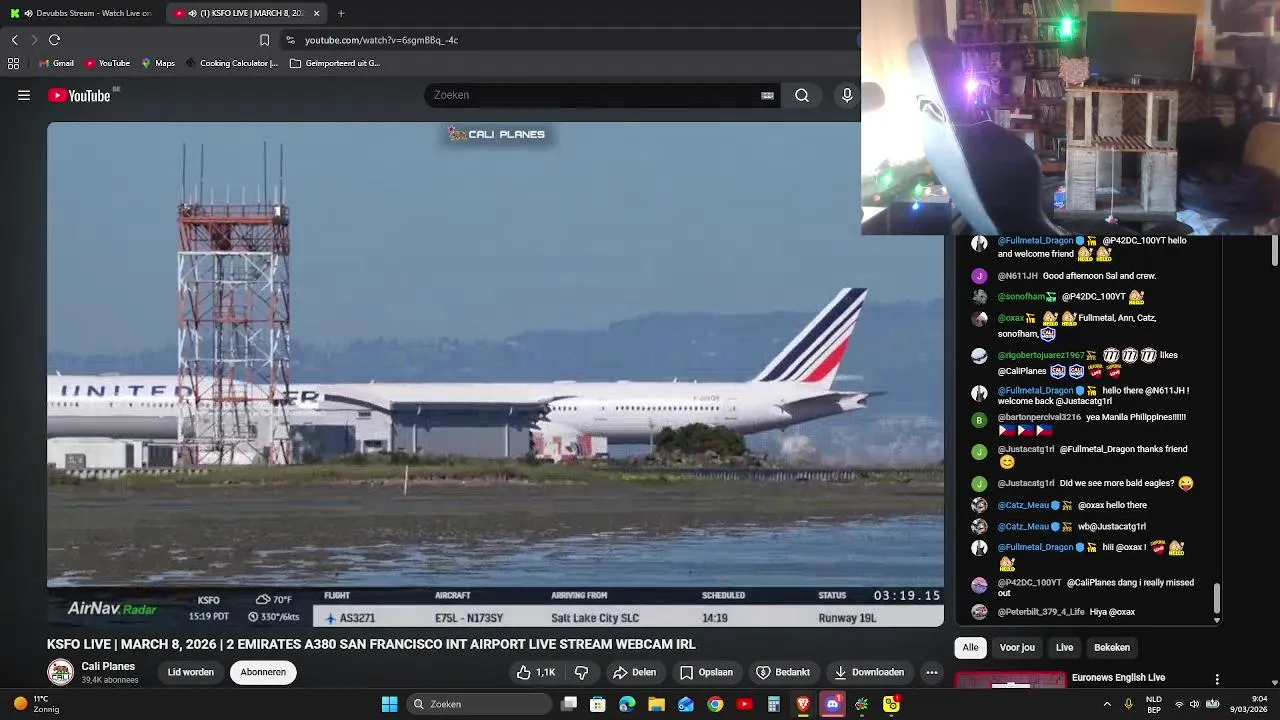Mute audio on the KSFO LIVE tab
The image size is (1280, 720).
192,13
